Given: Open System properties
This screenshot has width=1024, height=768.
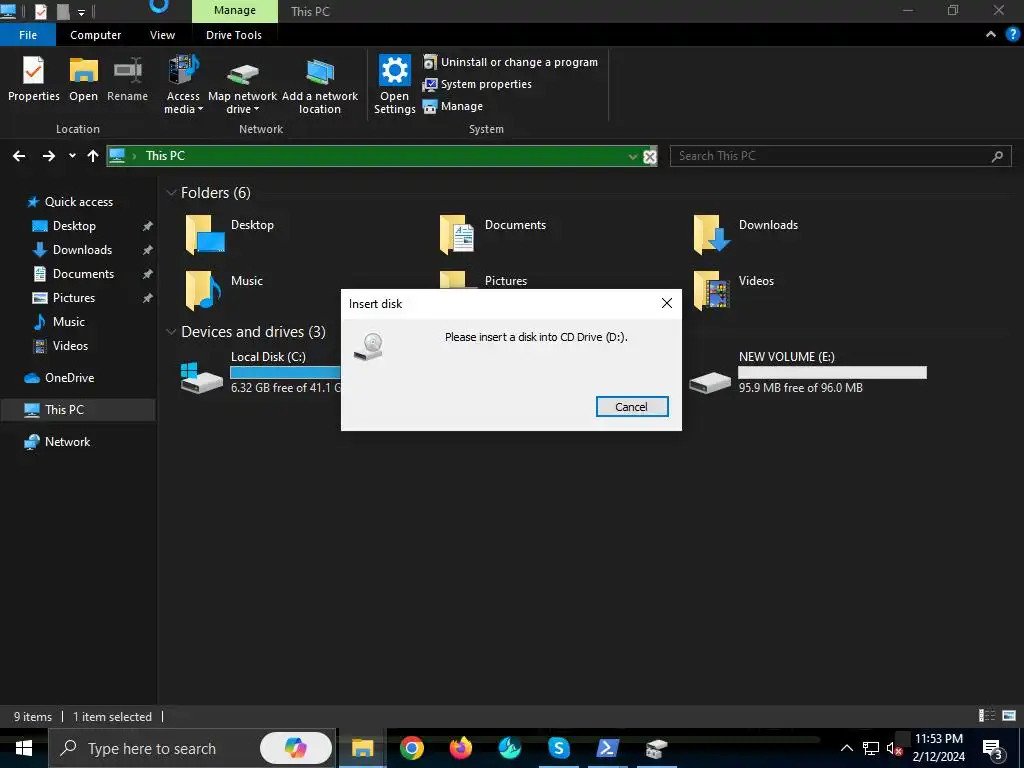Looking at the screenshot, I should (477, 84).
